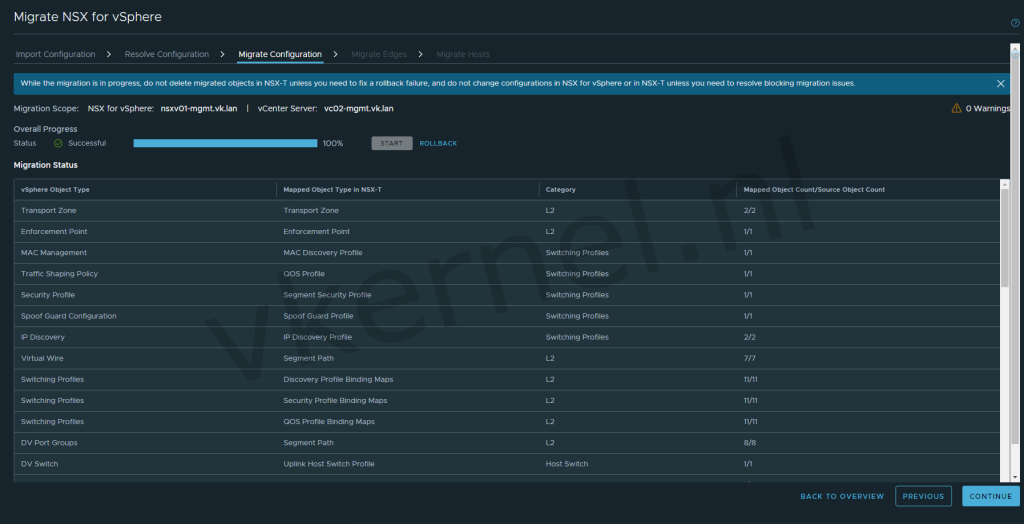Click the Category column header
1024x524 pixels.
[x=560, y=189]
